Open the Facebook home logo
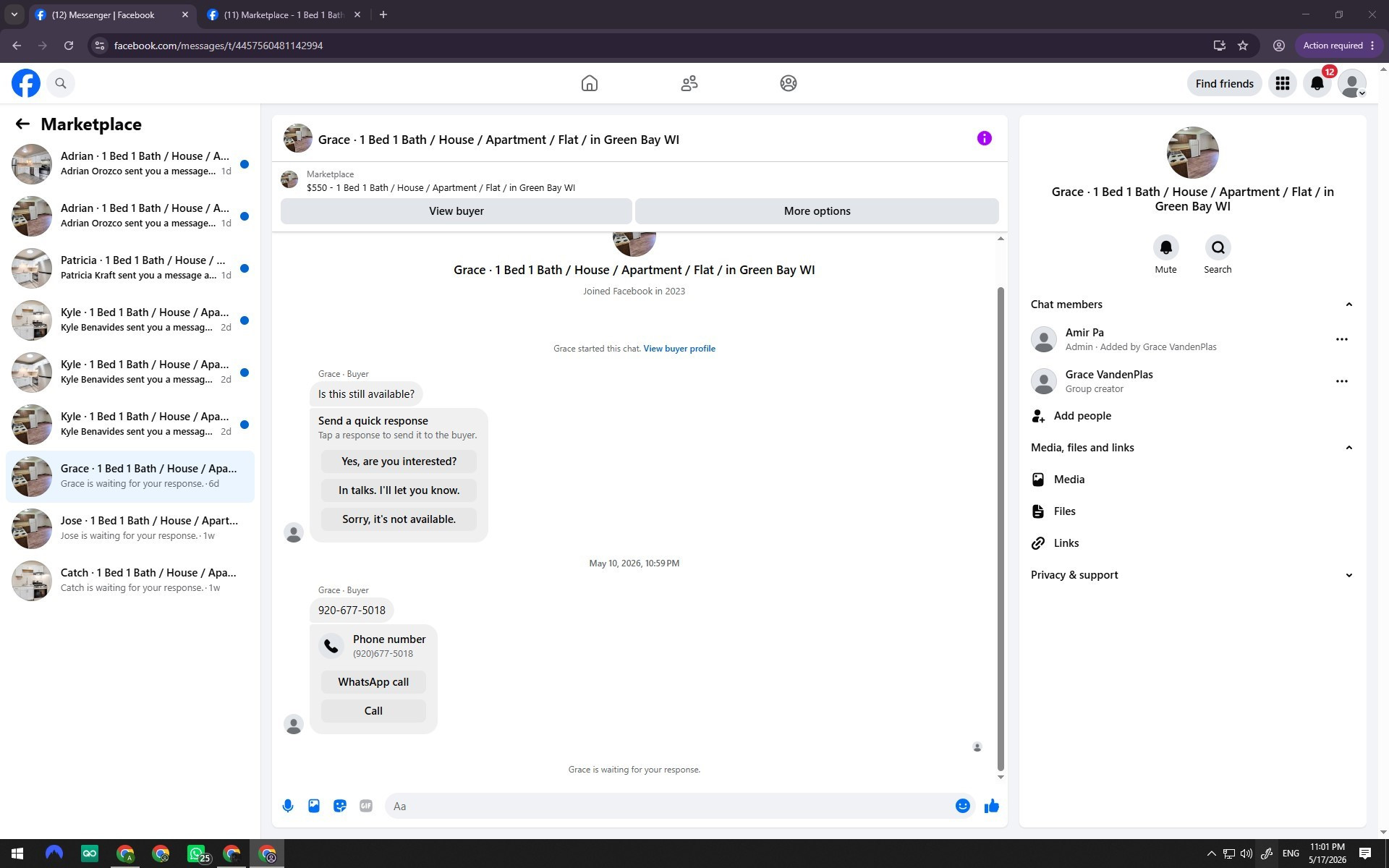This screenshot has width=1389, height=868. pyautogui.click(x=26, y=83)
